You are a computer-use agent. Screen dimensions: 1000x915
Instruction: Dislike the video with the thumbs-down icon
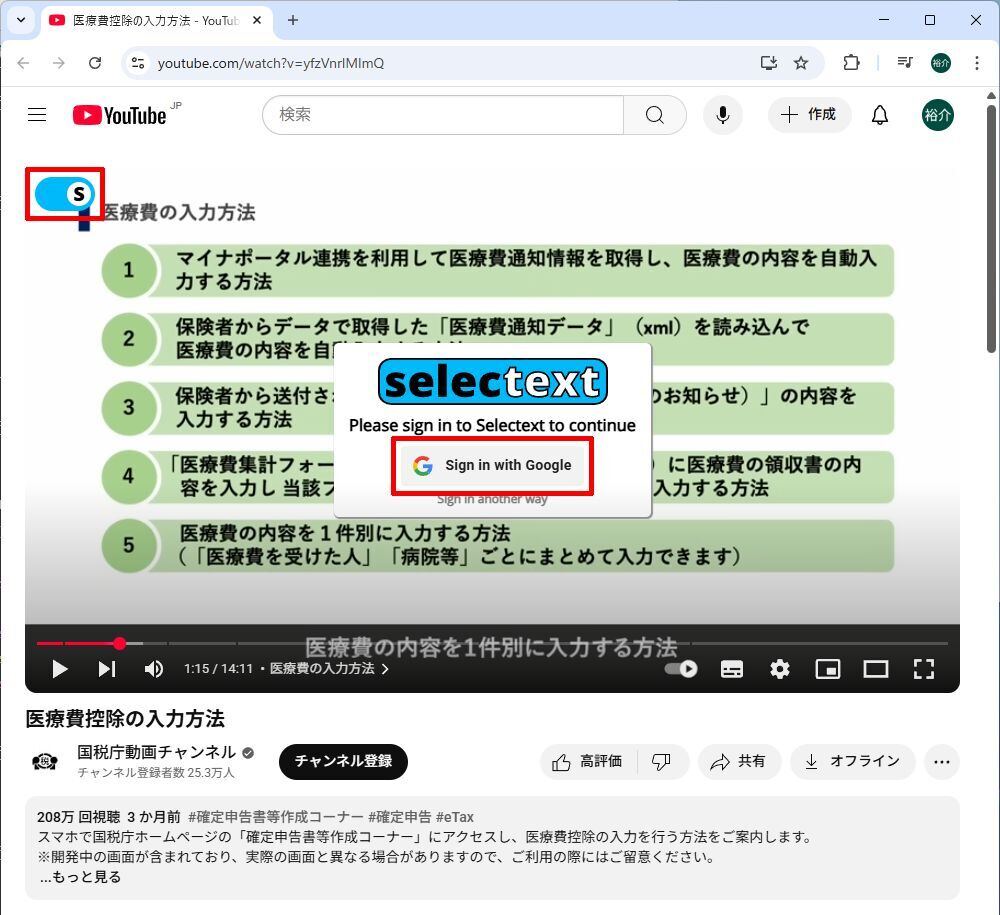click(662, 761)
